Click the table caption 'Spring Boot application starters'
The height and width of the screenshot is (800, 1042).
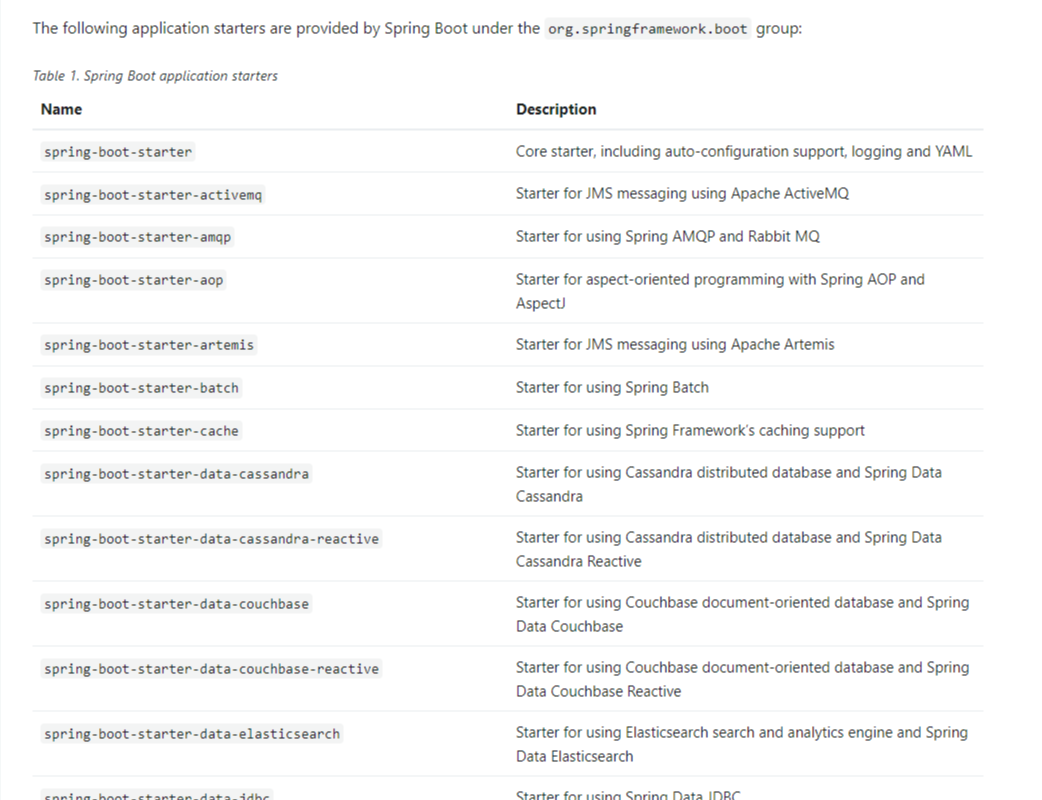tap(156, 76)
